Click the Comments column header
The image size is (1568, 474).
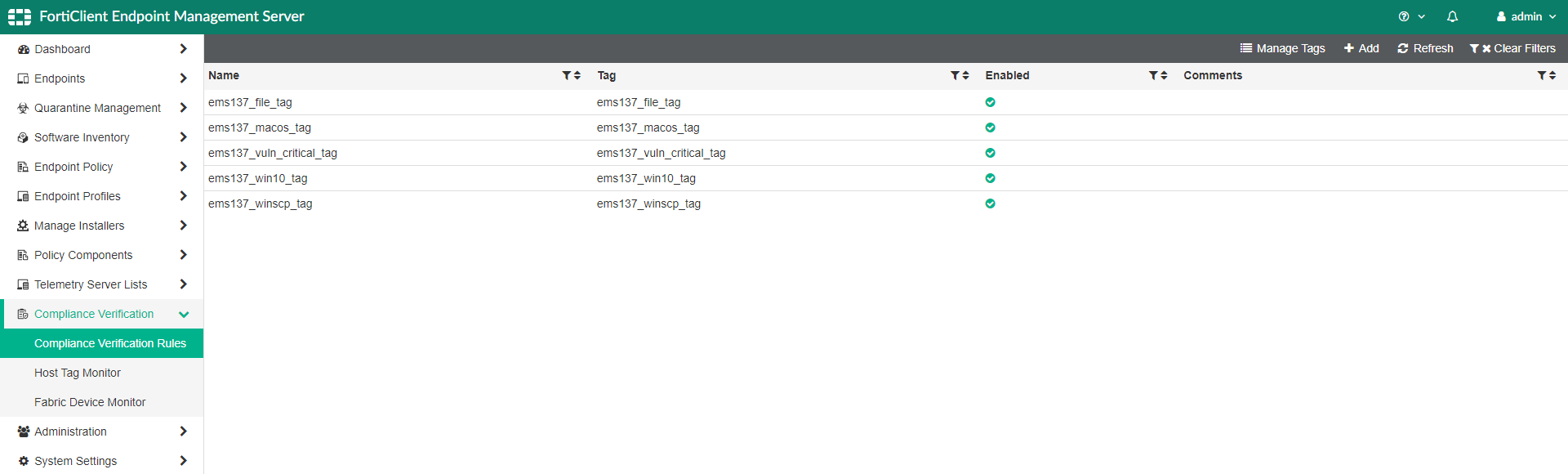[x=1213, y=75]
